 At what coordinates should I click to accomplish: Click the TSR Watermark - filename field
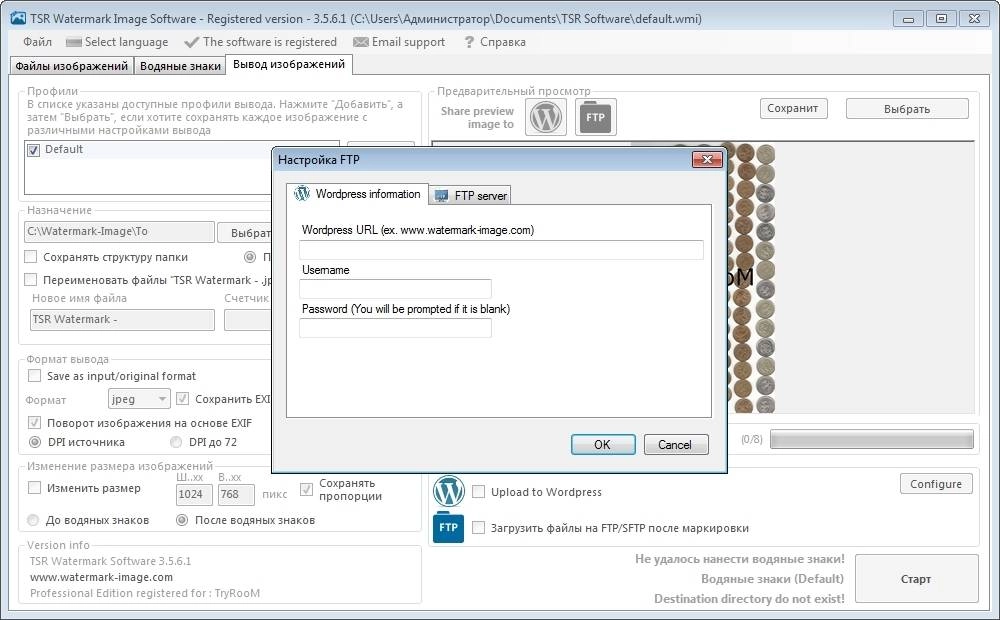(x=122, y=320)
